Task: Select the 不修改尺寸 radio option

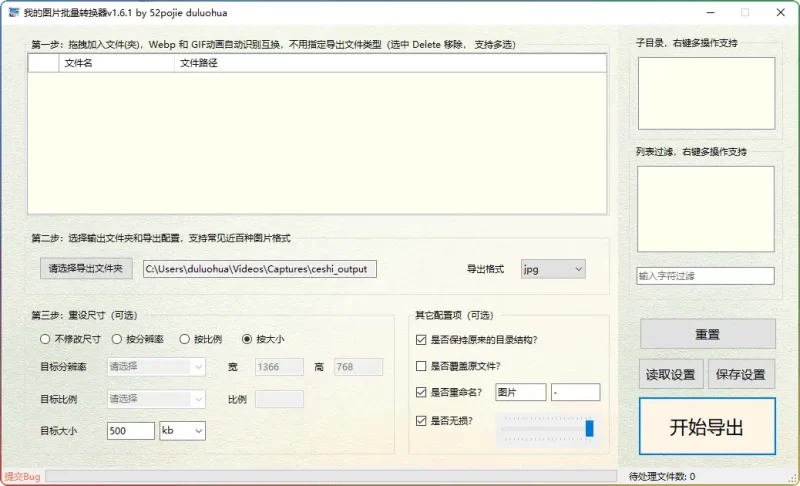Action: coord(45,339)
